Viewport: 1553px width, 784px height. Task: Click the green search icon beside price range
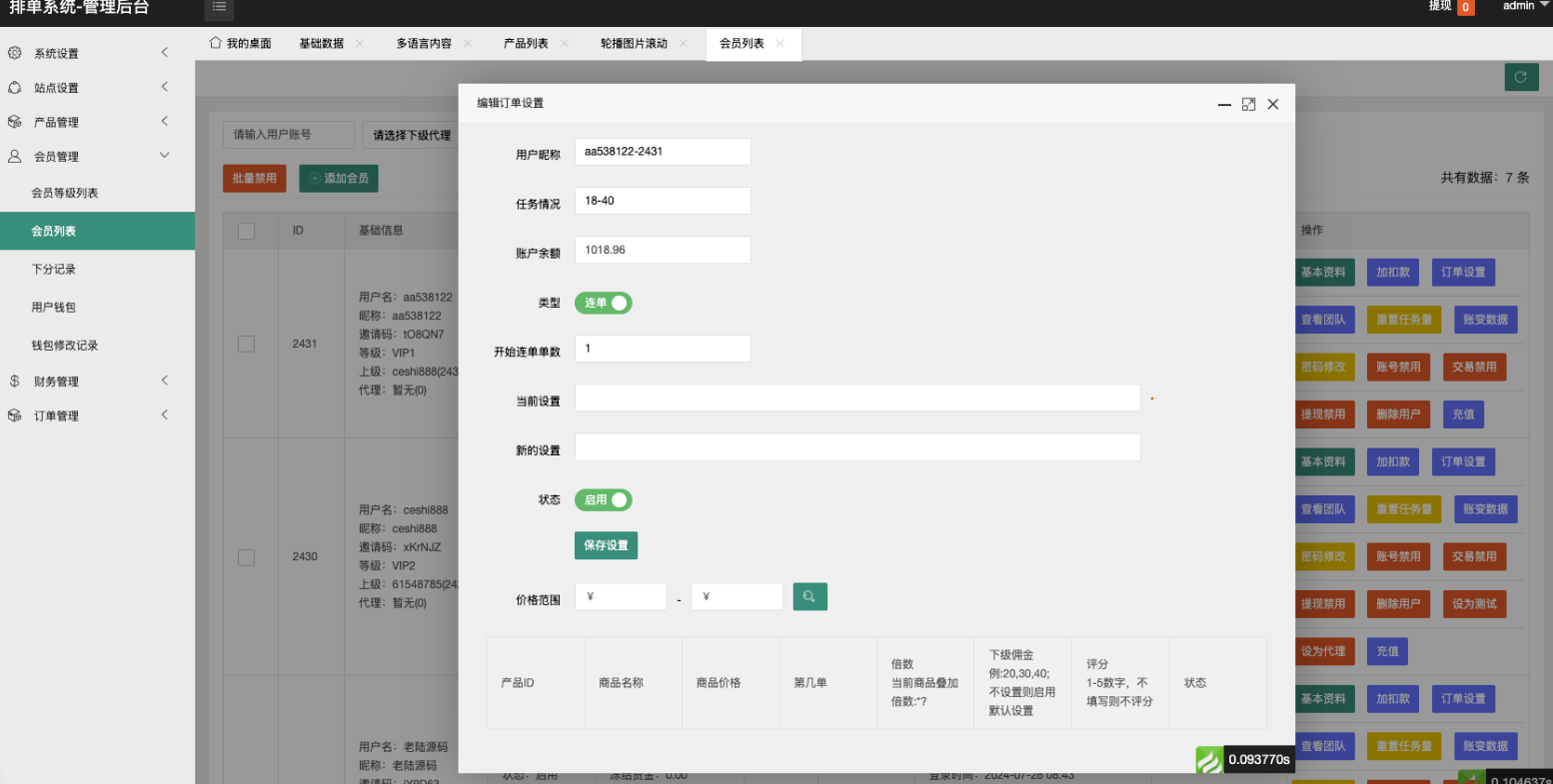pos(809,596)
